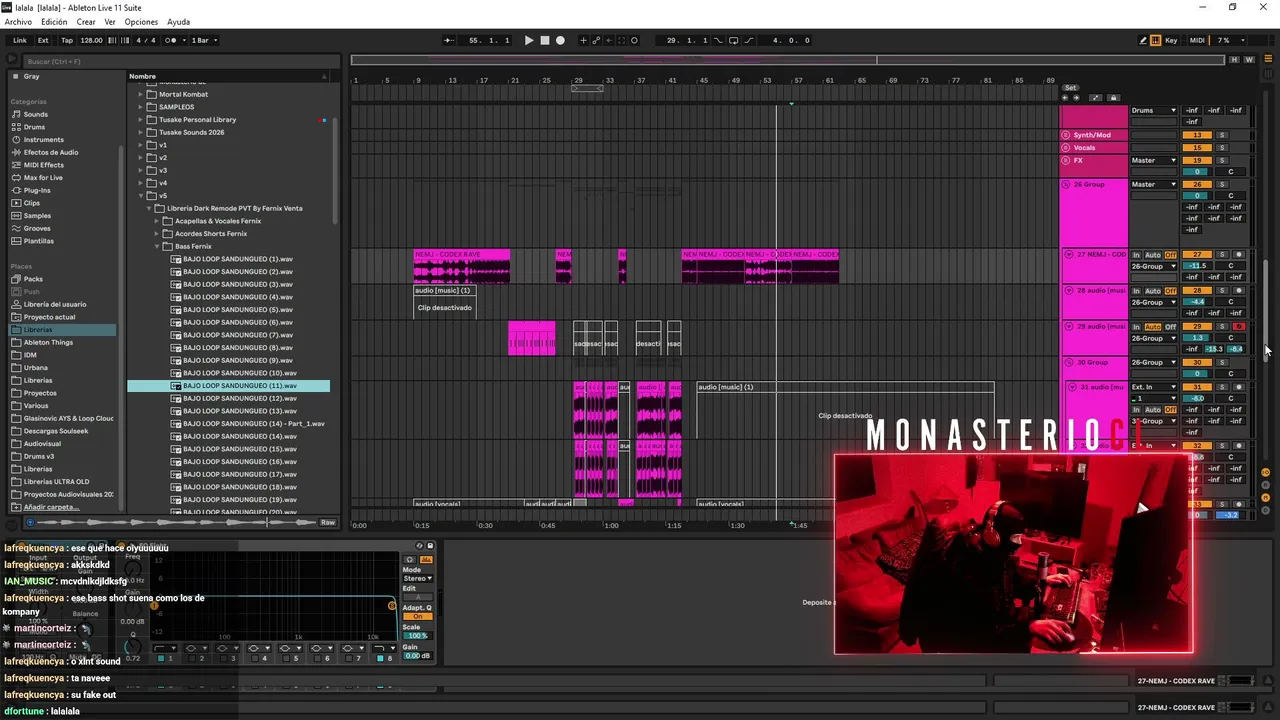The height and width of the screenshot is (720, 1280).
Task: Set track 27 monitor to In
Action: 1136,255
